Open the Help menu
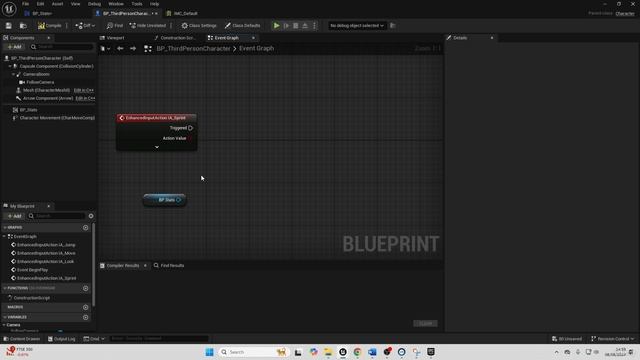This screenshot has height=360, width=640. click(154, 4)
